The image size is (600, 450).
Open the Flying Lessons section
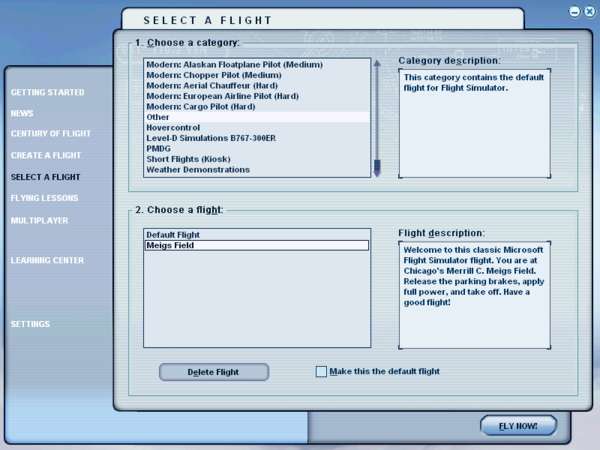(44, 198)
